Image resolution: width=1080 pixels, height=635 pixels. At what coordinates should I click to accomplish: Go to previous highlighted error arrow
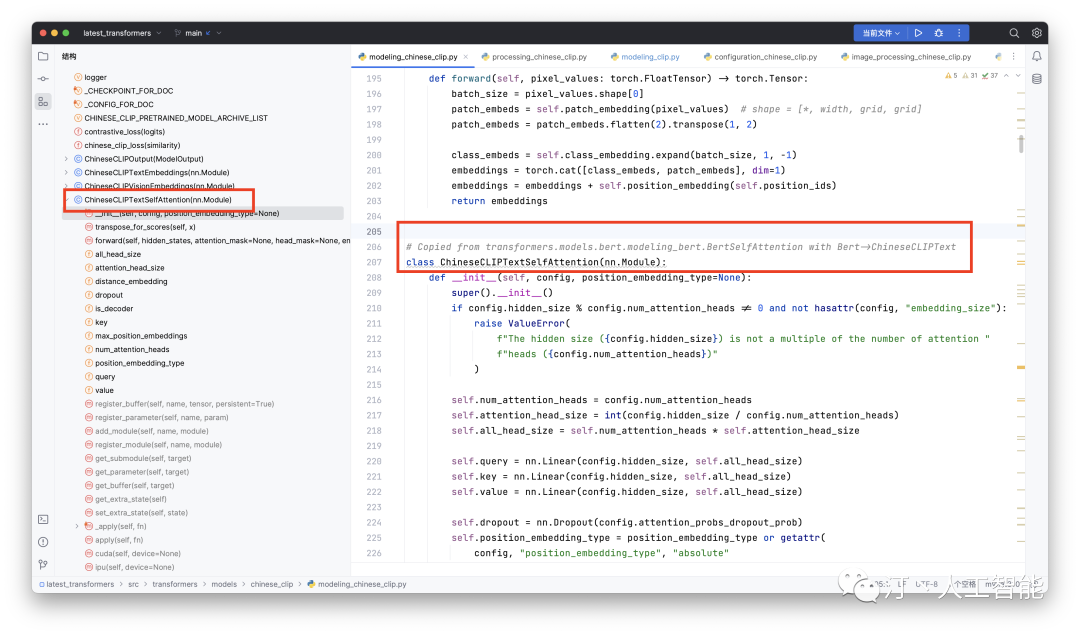1006,76
